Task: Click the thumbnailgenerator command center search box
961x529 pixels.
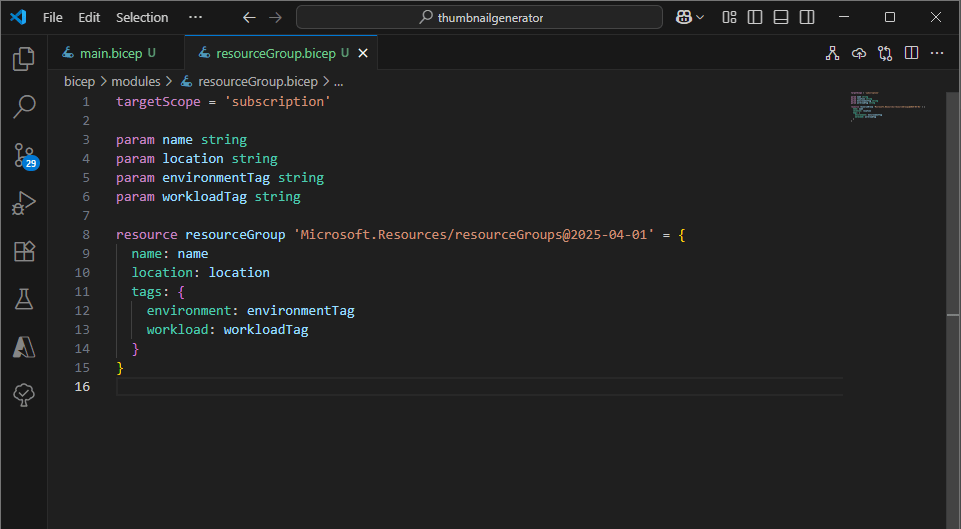Action: 479,17
